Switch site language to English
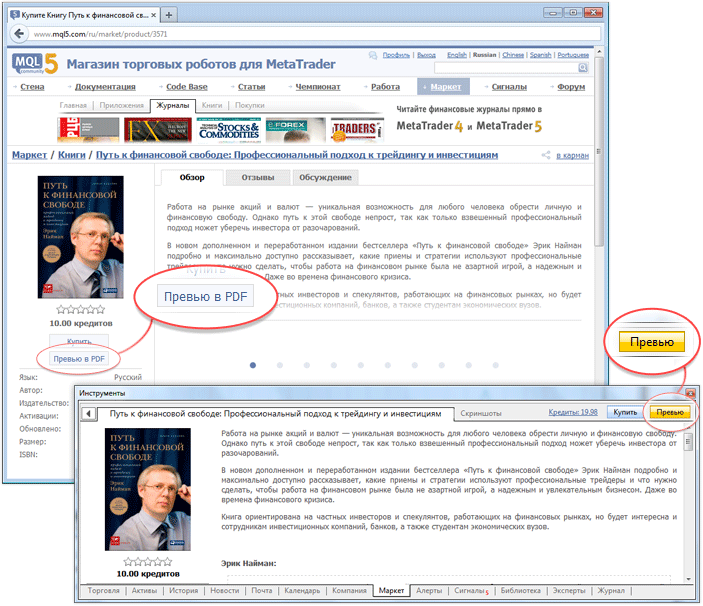 pos(456,55)
